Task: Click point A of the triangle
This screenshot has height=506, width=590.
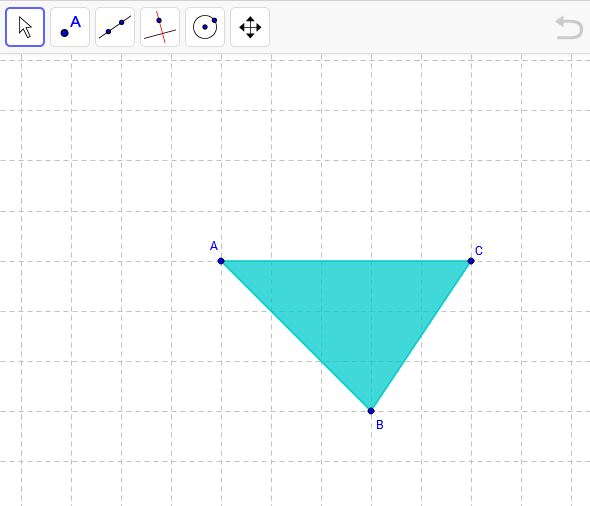Action: click(221, 261)
